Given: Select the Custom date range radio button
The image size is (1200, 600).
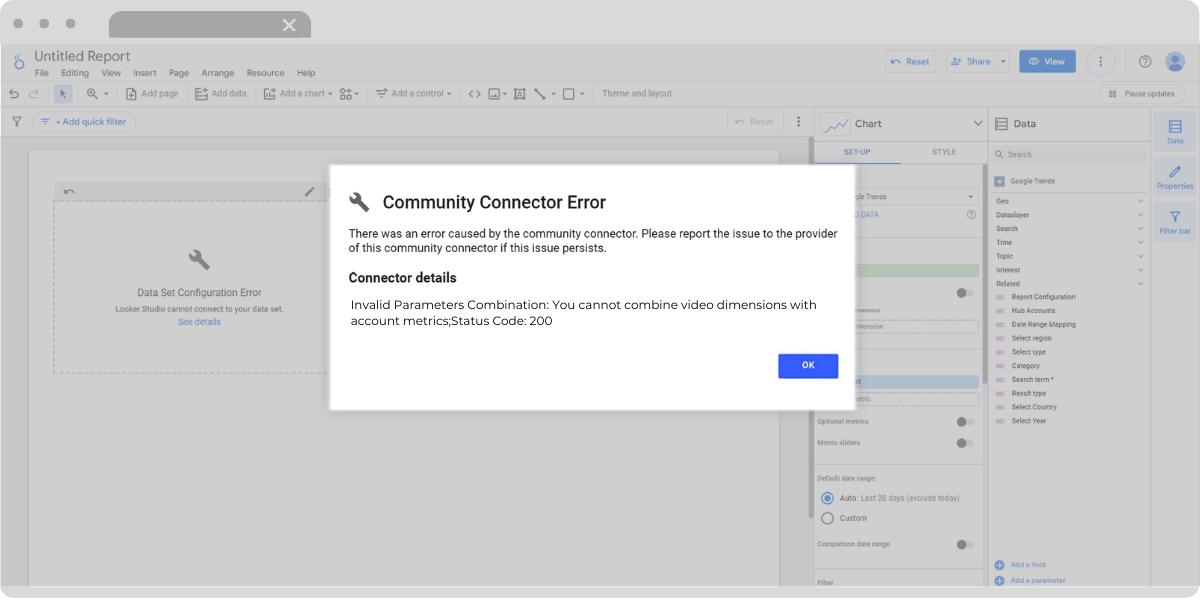Looking at the screenshot, I should 827,518.
